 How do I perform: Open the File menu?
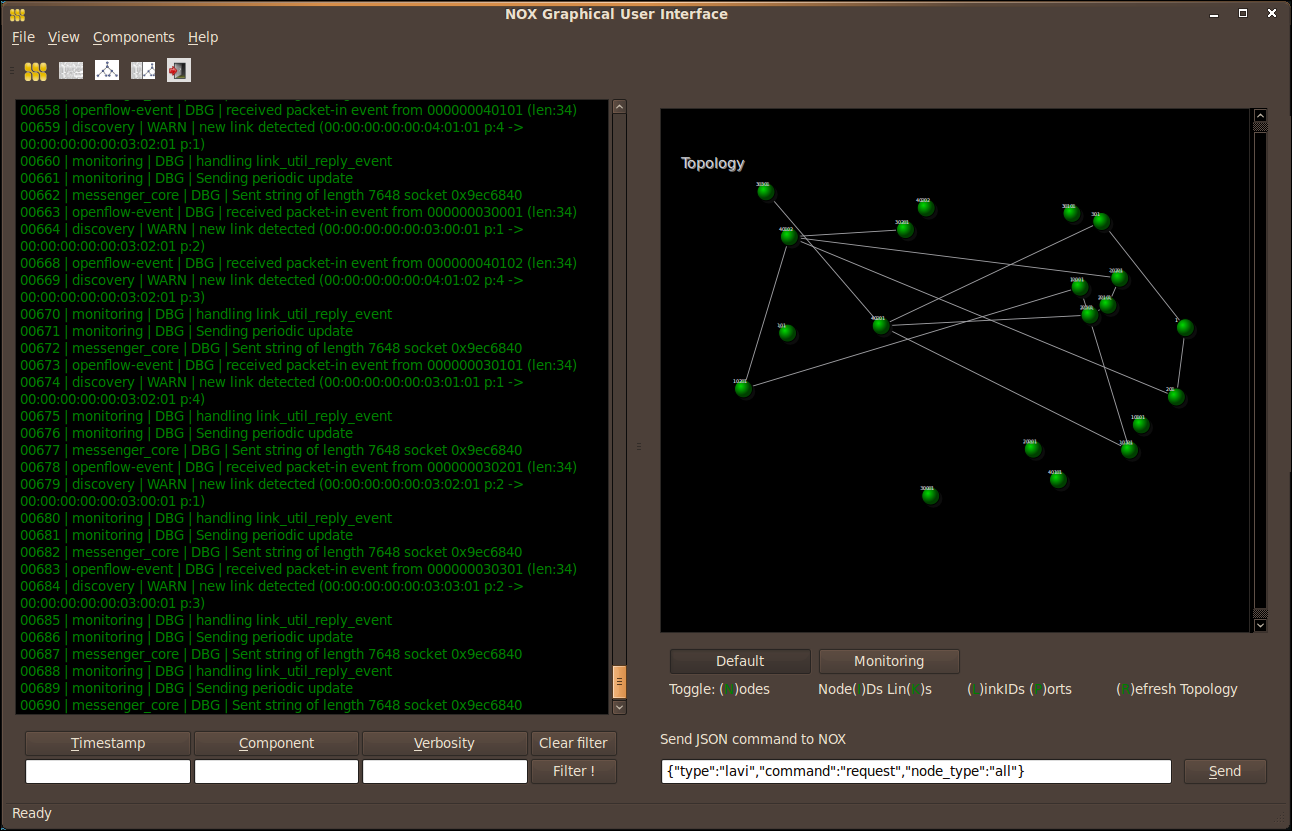23,37
